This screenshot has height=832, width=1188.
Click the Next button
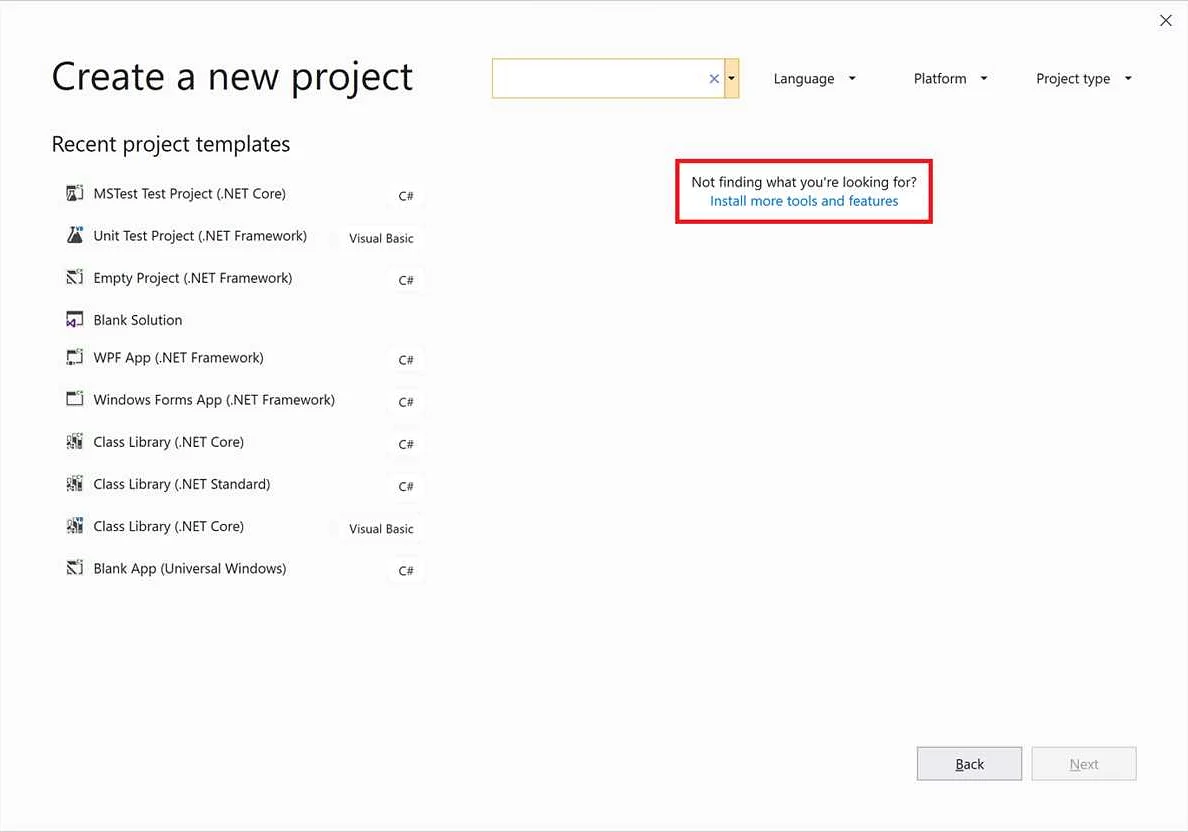click(x=1083, y=763)
